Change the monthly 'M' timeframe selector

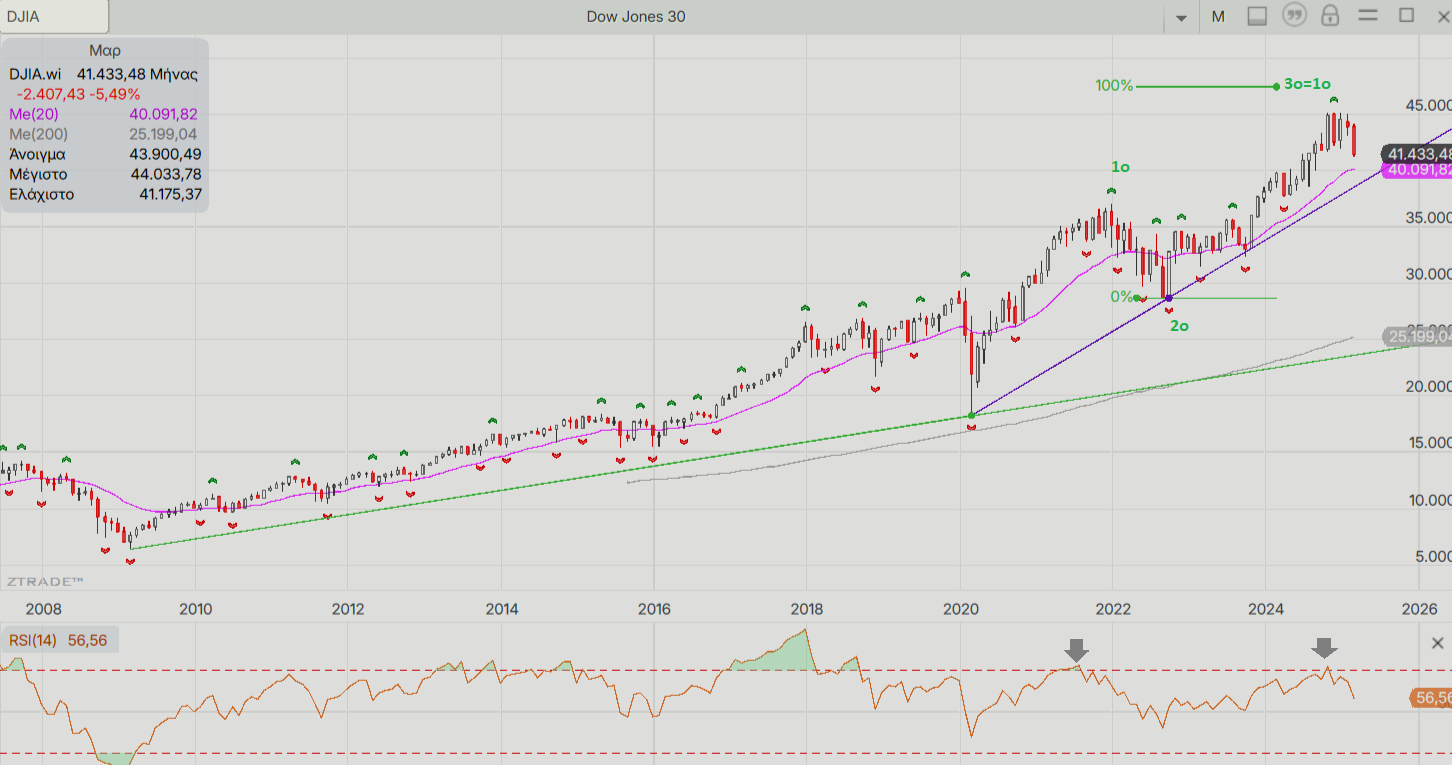tap(1218, 17)
